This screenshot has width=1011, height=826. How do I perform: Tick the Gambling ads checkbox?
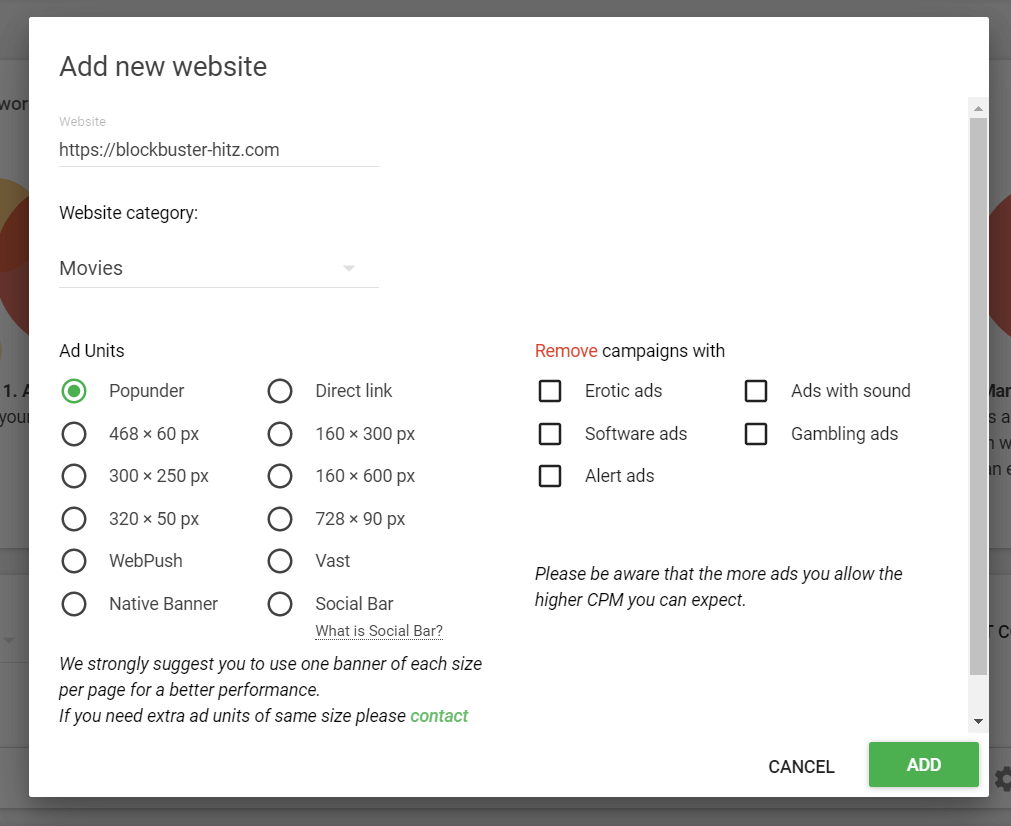[x=756, y=434]
